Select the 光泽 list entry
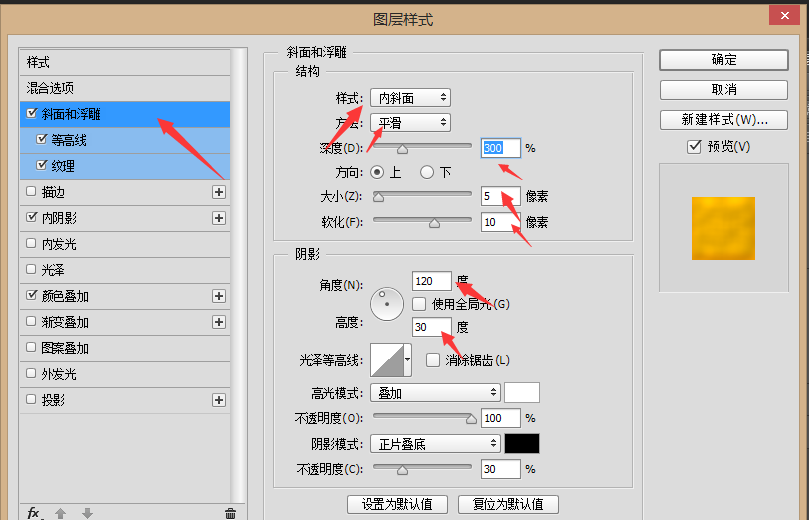The width and height of the screenshot is (809, 520). 125,270
